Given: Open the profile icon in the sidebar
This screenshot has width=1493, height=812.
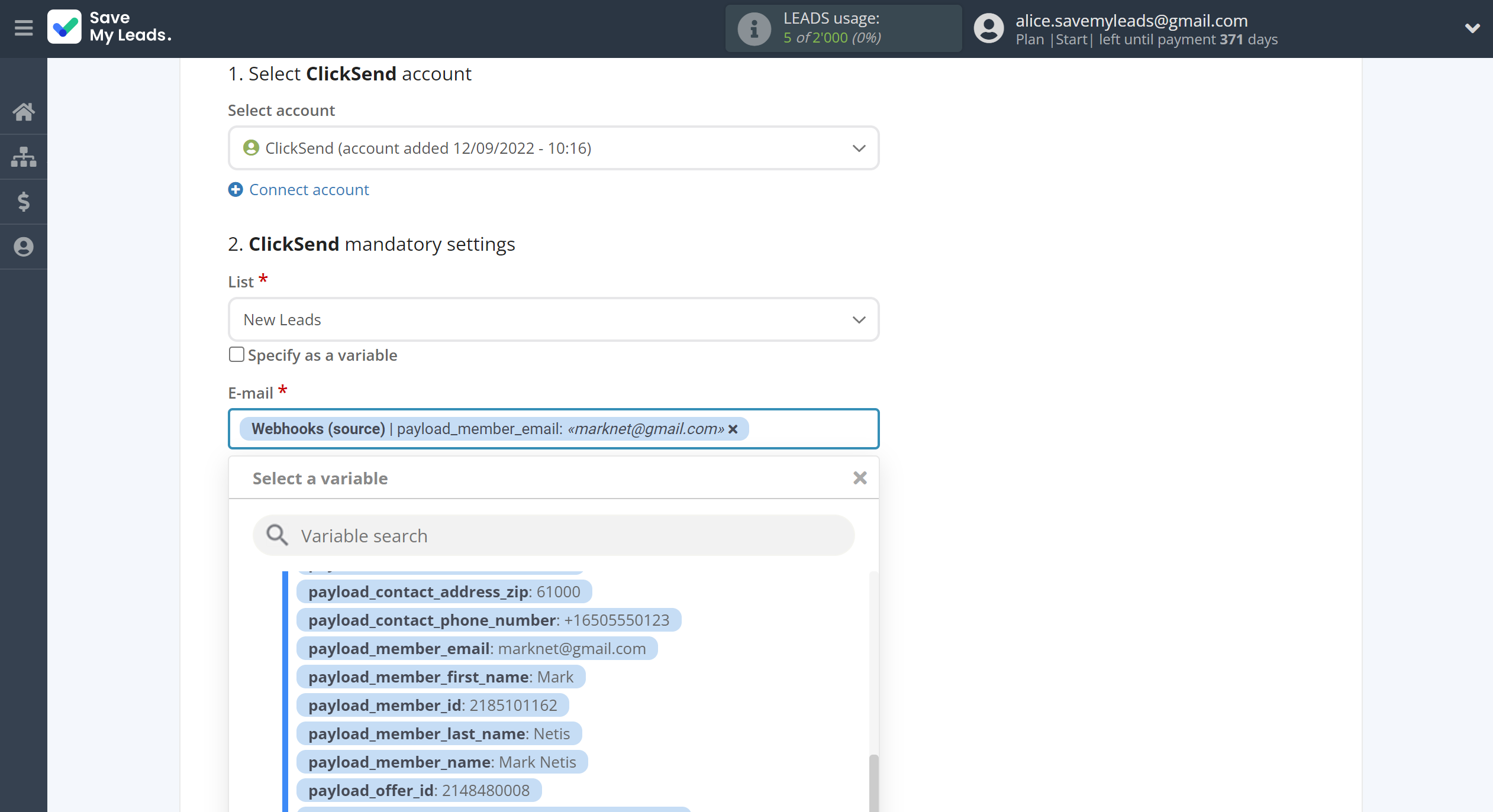Looking at the screenshot, I should coord(24,247).
